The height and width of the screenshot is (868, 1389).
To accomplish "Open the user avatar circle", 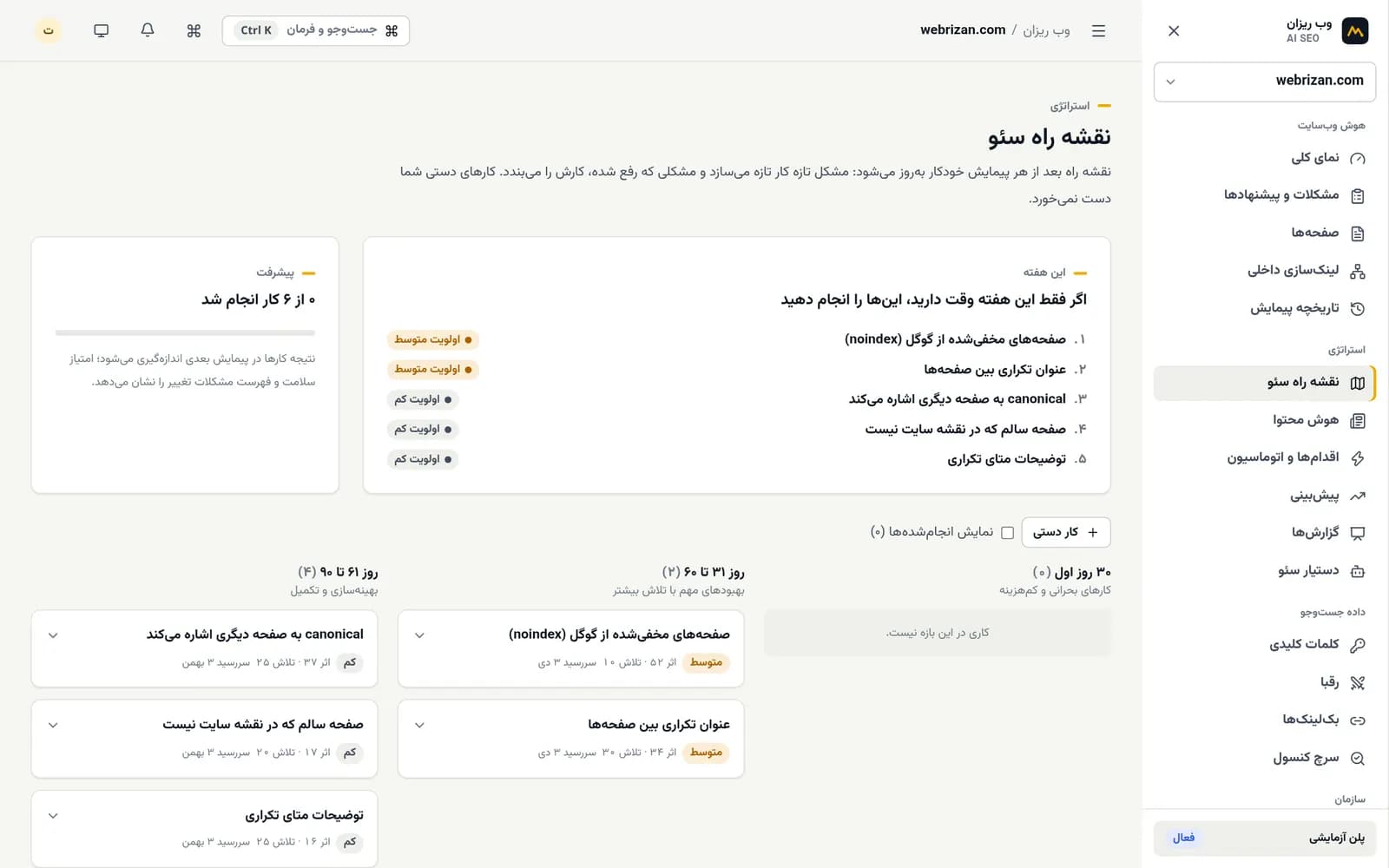I will point(49,30).
